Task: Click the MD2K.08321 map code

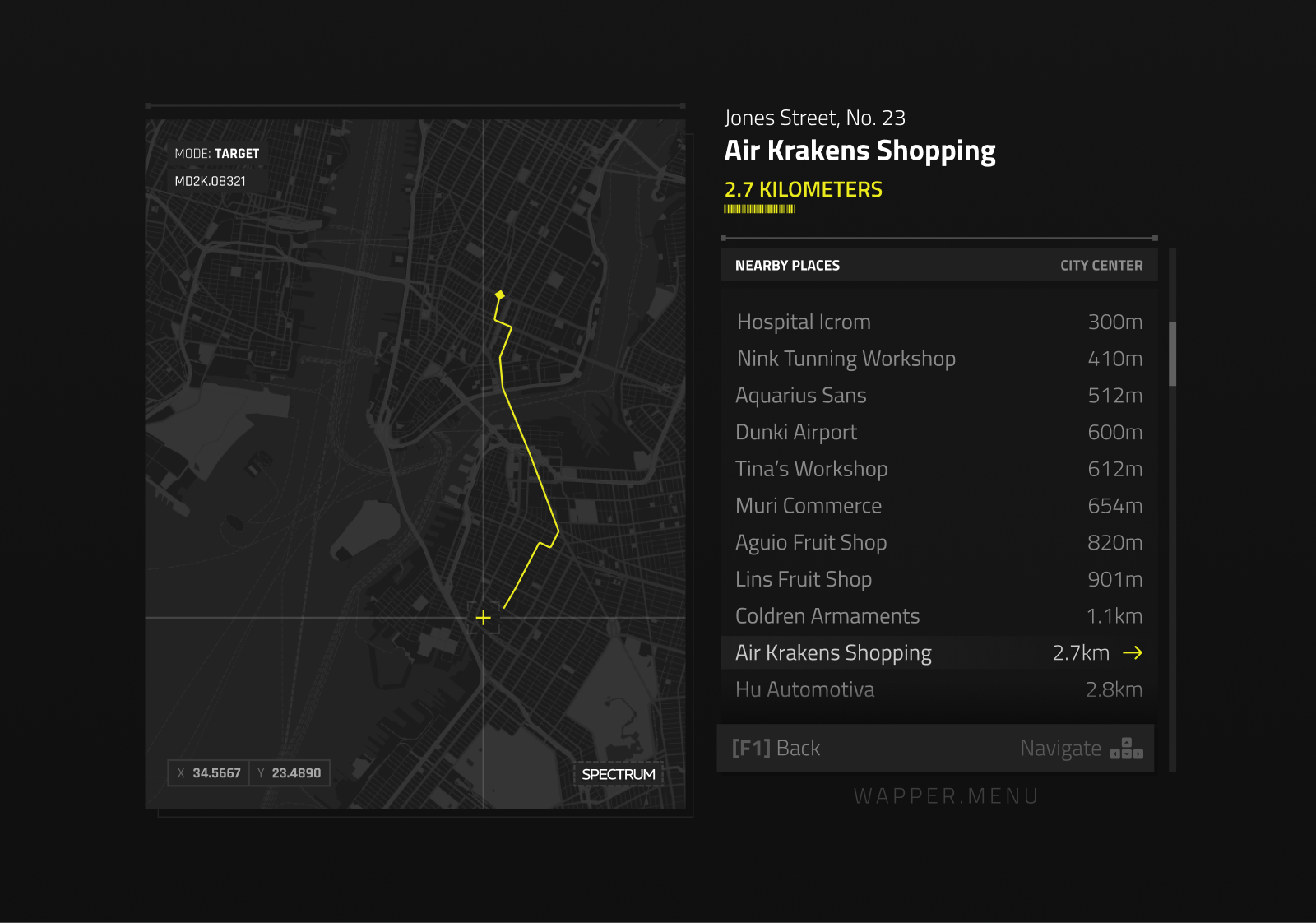Action: [x=211, y=181]
